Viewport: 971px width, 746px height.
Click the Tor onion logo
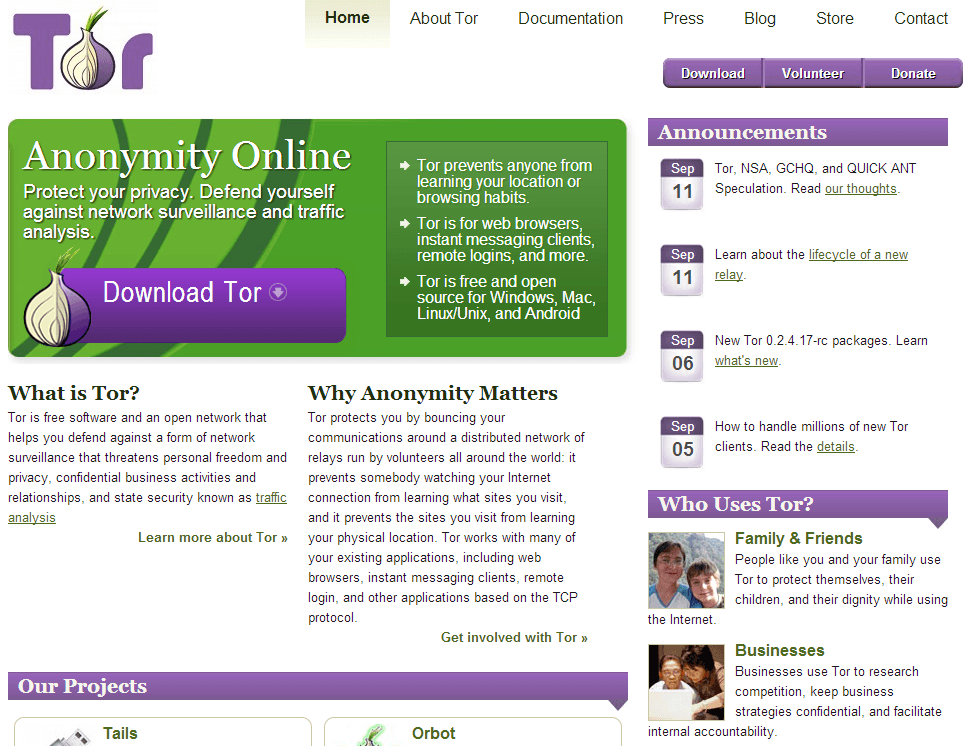coord(83,49)
